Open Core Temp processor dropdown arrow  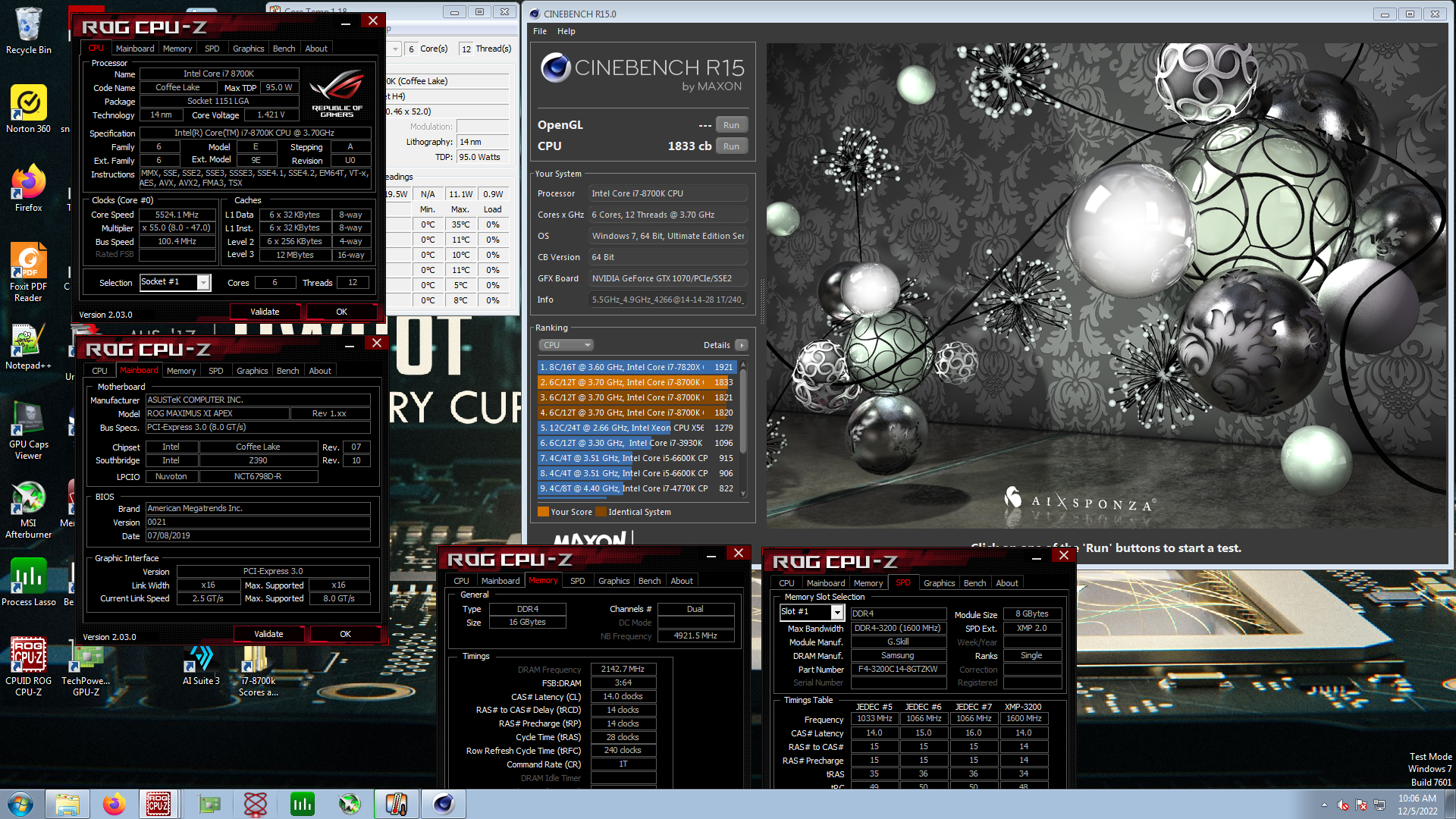coord(395,49)
